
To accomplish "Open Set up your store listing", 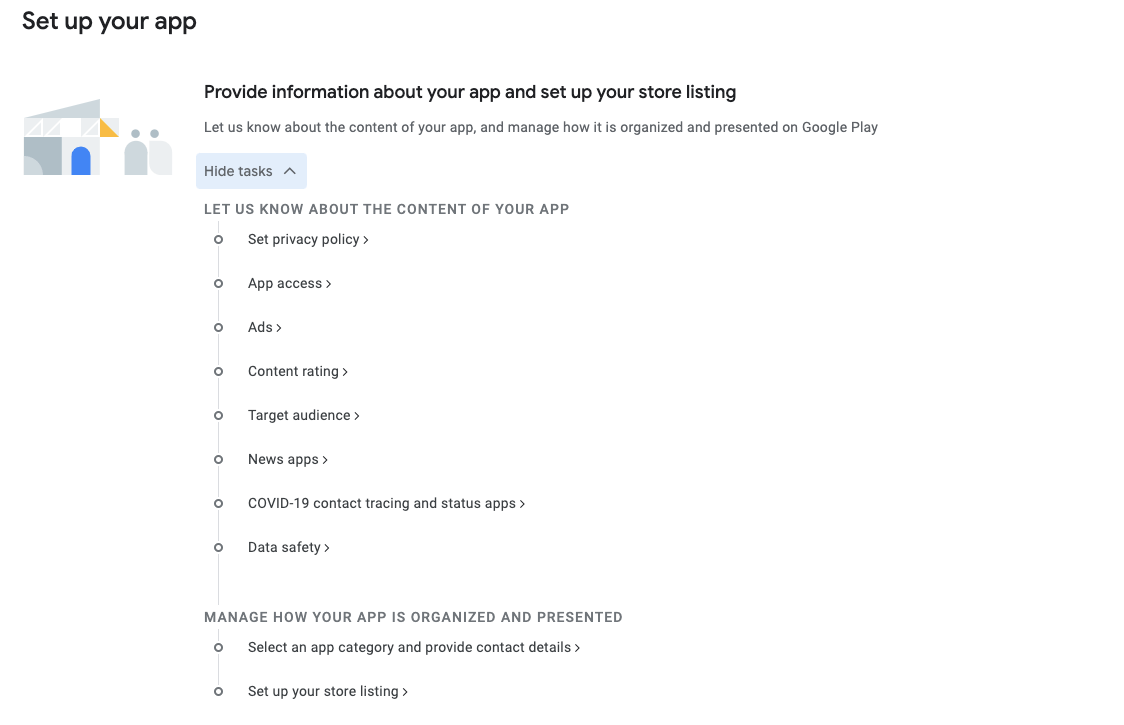I will click(x=327, y=692).
